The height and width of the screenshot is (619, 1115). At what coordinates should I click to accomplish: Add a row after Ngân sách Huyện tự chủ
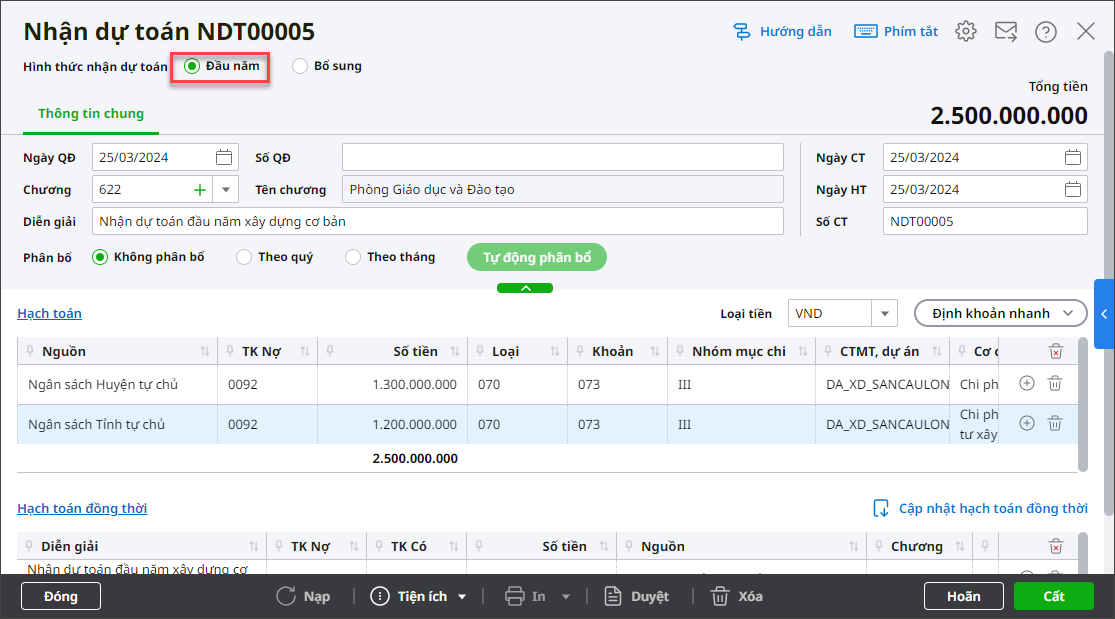[x=1026, y=383]
